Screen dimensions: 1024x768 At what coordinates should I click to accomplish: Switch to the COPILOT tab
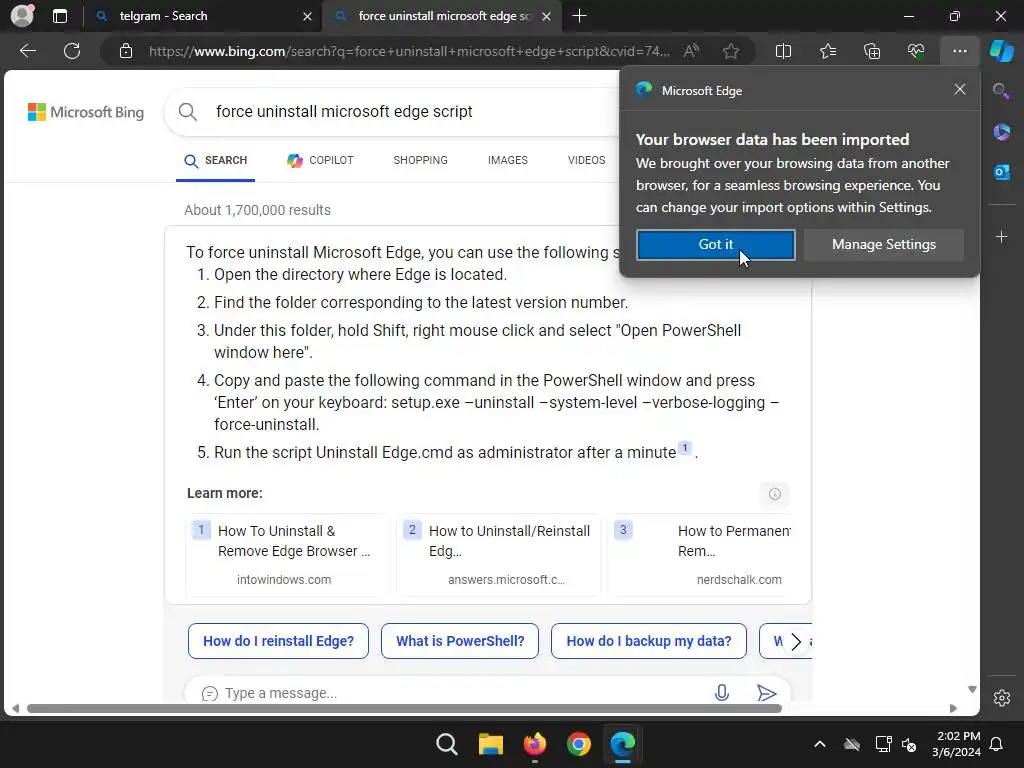click(320, 161)
